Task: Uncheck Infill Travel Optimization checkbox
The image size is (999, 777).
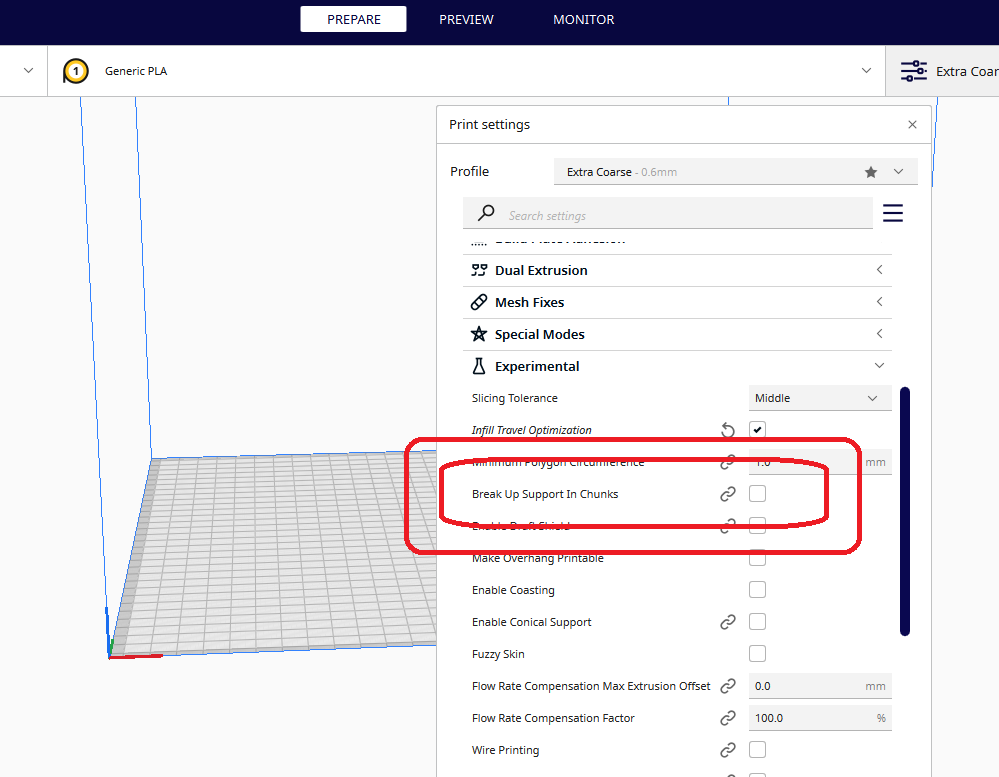Action: coord(758,430)
